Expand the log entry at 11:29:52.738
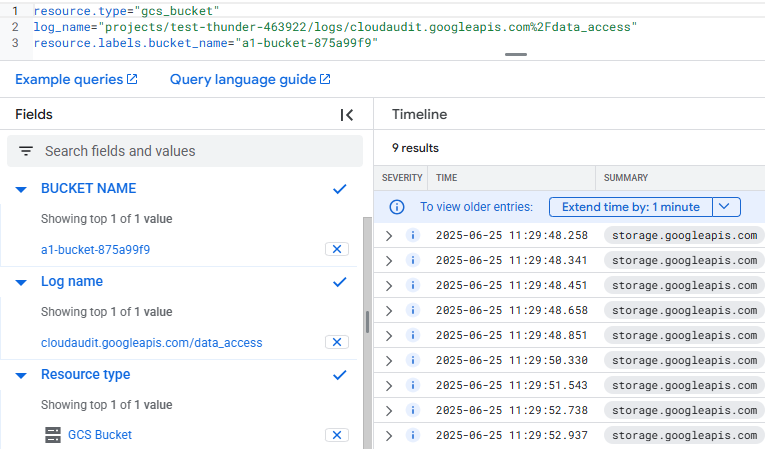 click(389, 411)
